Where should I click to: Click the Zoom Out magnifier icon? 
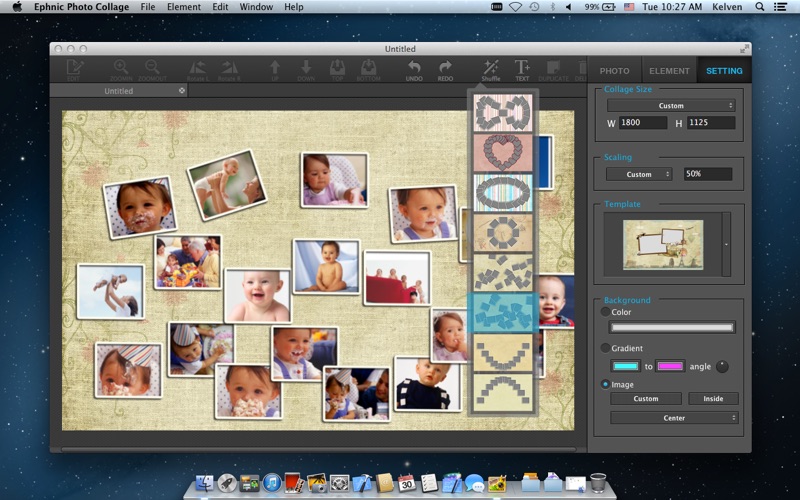point(152,70)
